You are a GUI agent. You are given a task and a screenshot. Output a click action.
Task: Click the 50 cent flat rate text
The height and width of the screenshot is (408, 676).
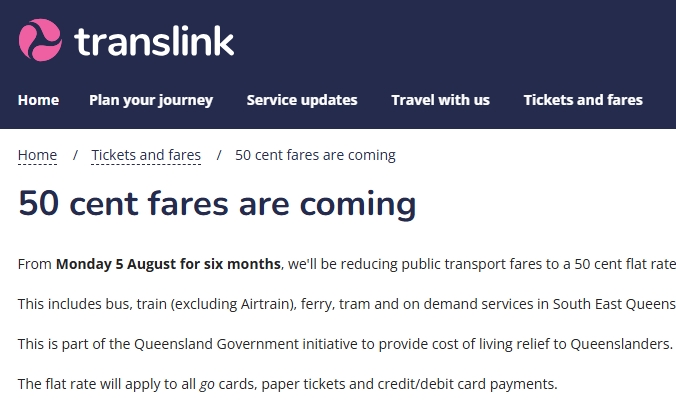pyautogui.click(x=625, y=264)
